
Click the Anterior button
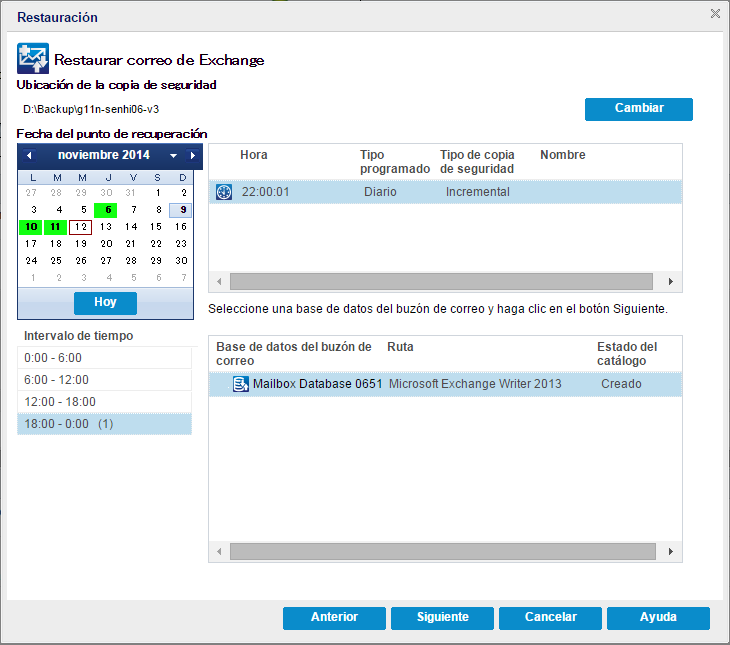[x=334, y=618]
